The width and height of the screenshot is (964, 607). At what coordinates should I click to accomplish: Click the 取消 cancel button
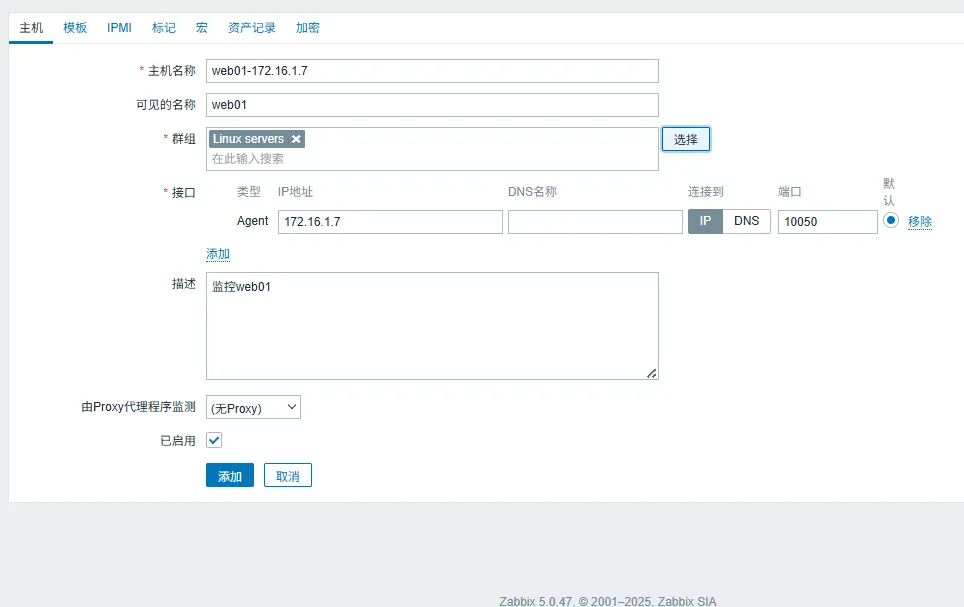tap(288, 476)
